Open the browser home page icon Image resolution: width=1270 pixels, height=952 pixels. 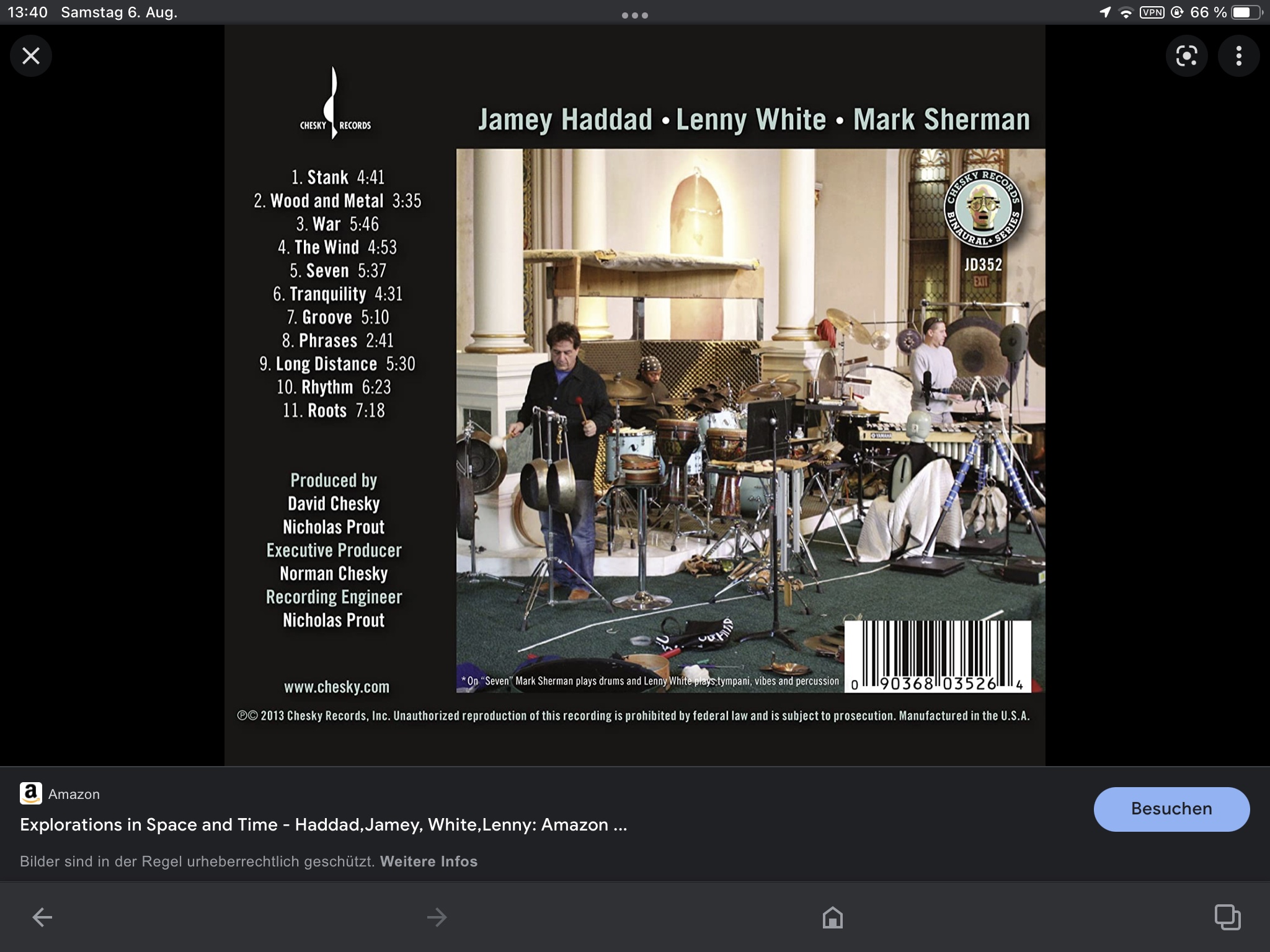[x=833, y=917]
